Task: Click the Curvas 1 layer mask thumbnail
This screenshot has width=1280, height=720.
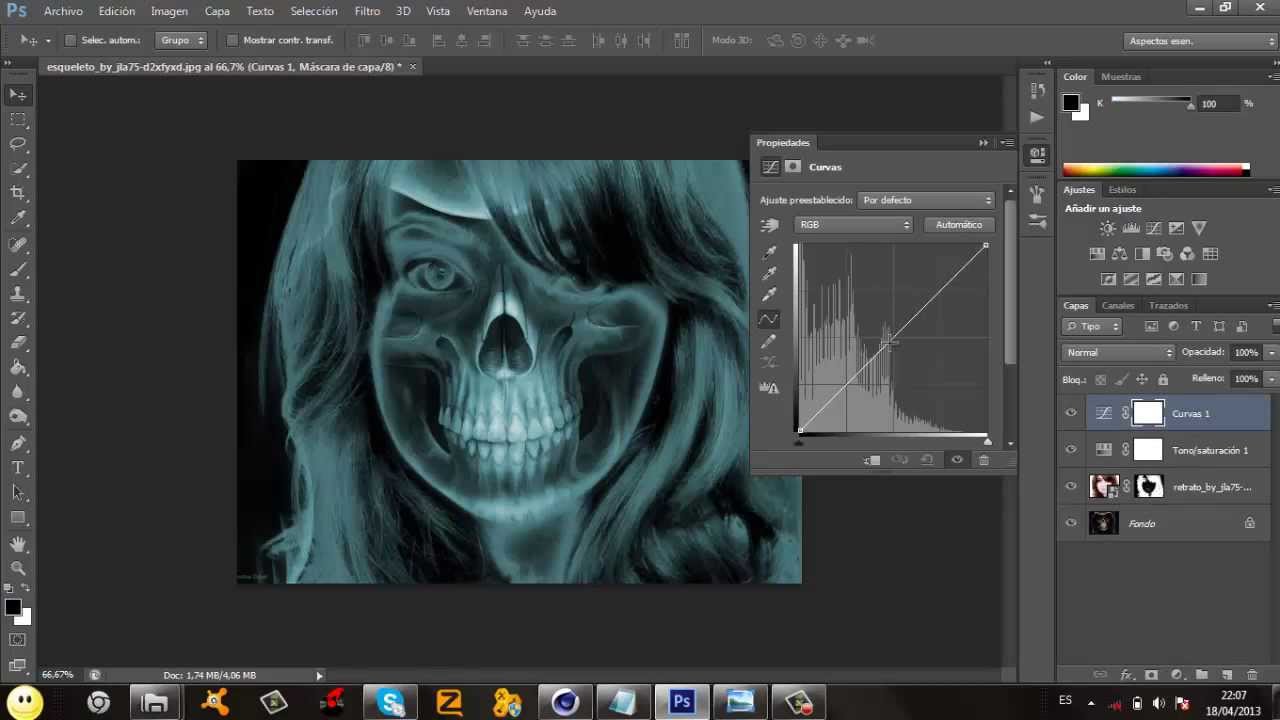Action: tap(1148, 413)
